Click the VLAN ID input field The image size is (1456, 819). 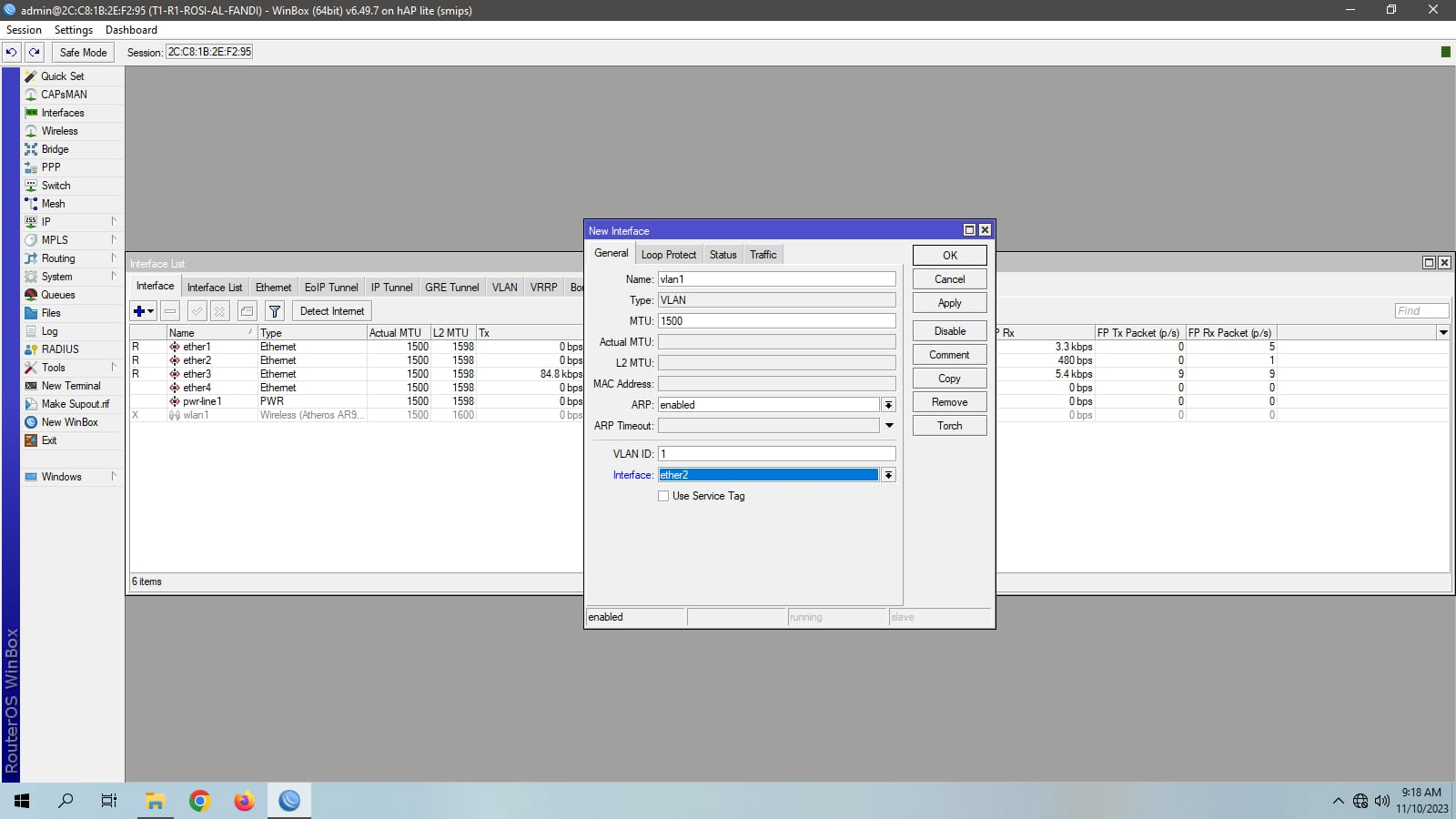(776, 454)
